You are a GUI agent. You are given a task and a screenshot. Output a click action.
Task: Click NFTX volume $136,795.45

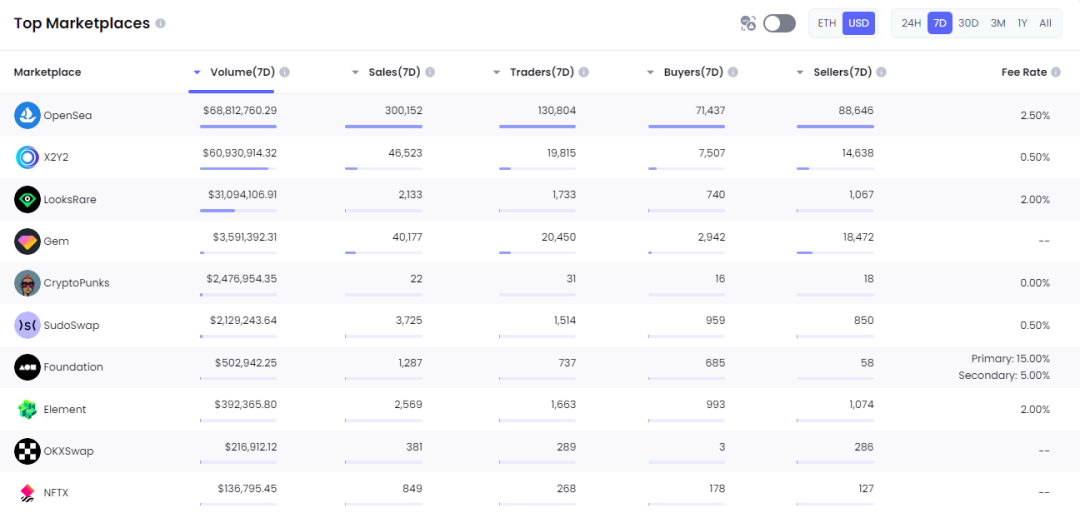[248, 488]
